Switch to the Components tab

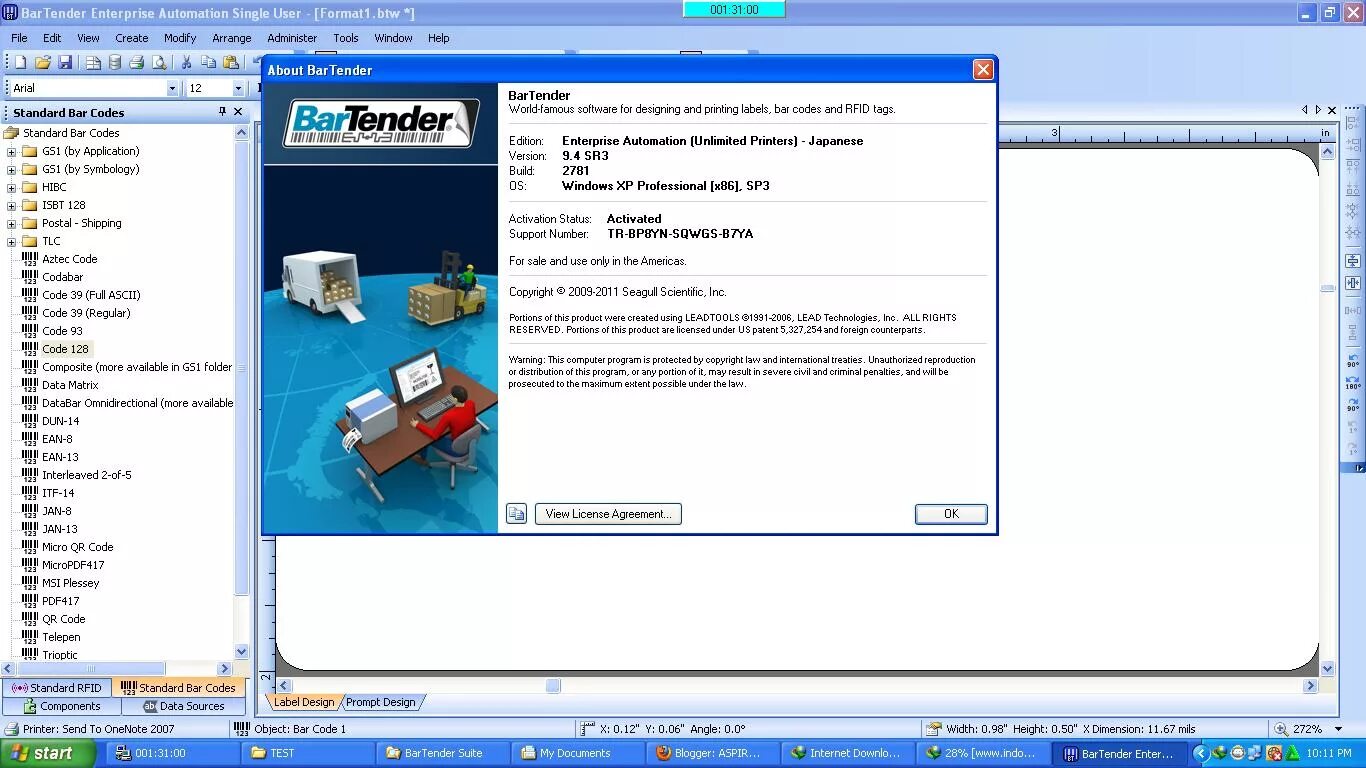[60, 706]
